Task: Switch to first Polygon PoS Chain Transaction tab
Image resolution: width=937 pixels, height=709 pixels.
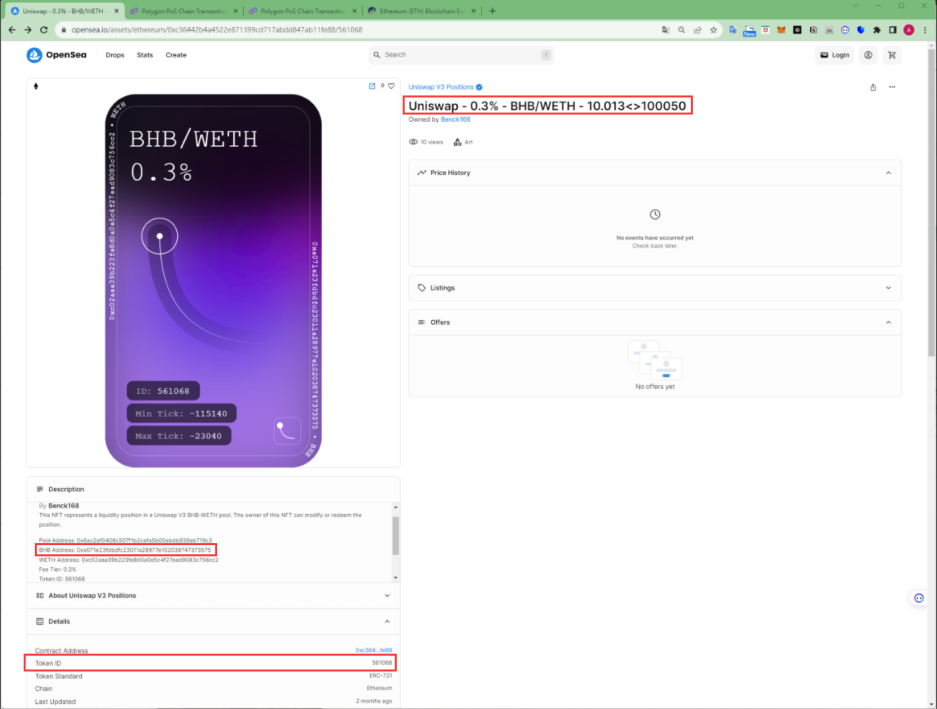Action: tap(183, 11)
